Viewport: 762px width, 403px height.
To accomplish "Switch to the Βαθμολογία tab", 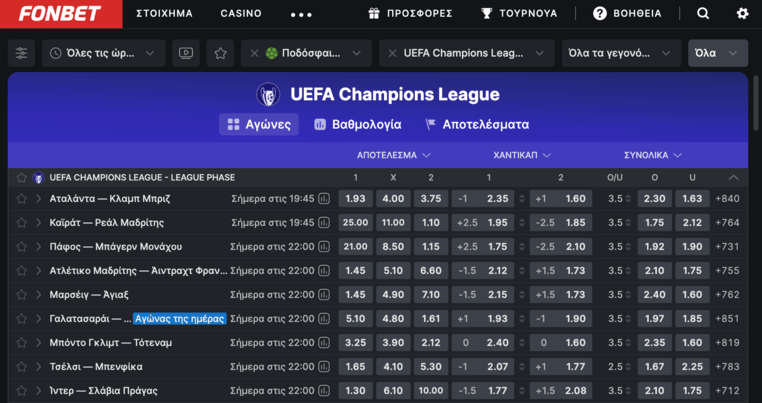I will click(x=357, y=125).
